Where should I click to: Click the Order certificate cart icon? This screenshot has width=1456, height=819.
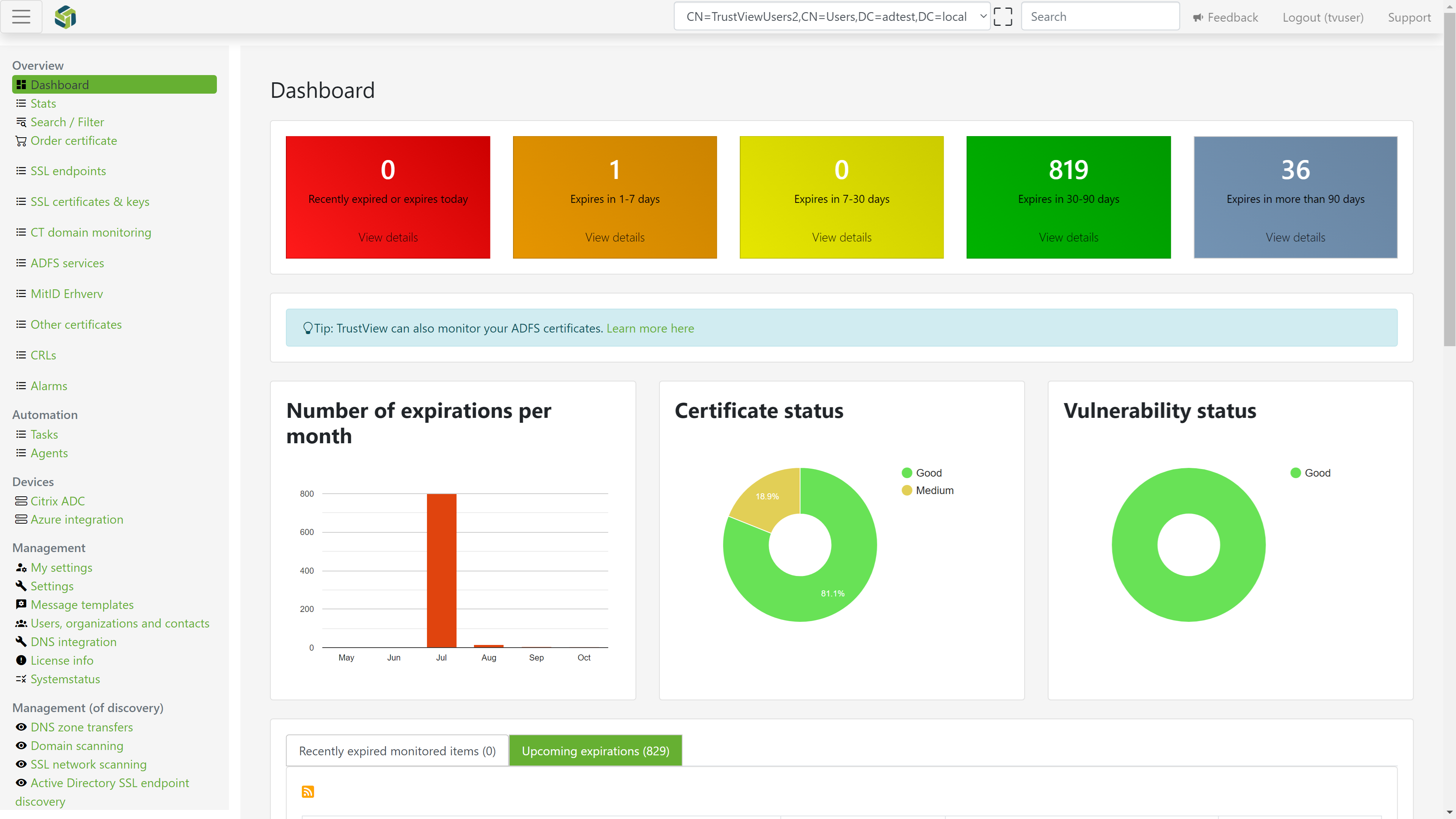[22, 141]
